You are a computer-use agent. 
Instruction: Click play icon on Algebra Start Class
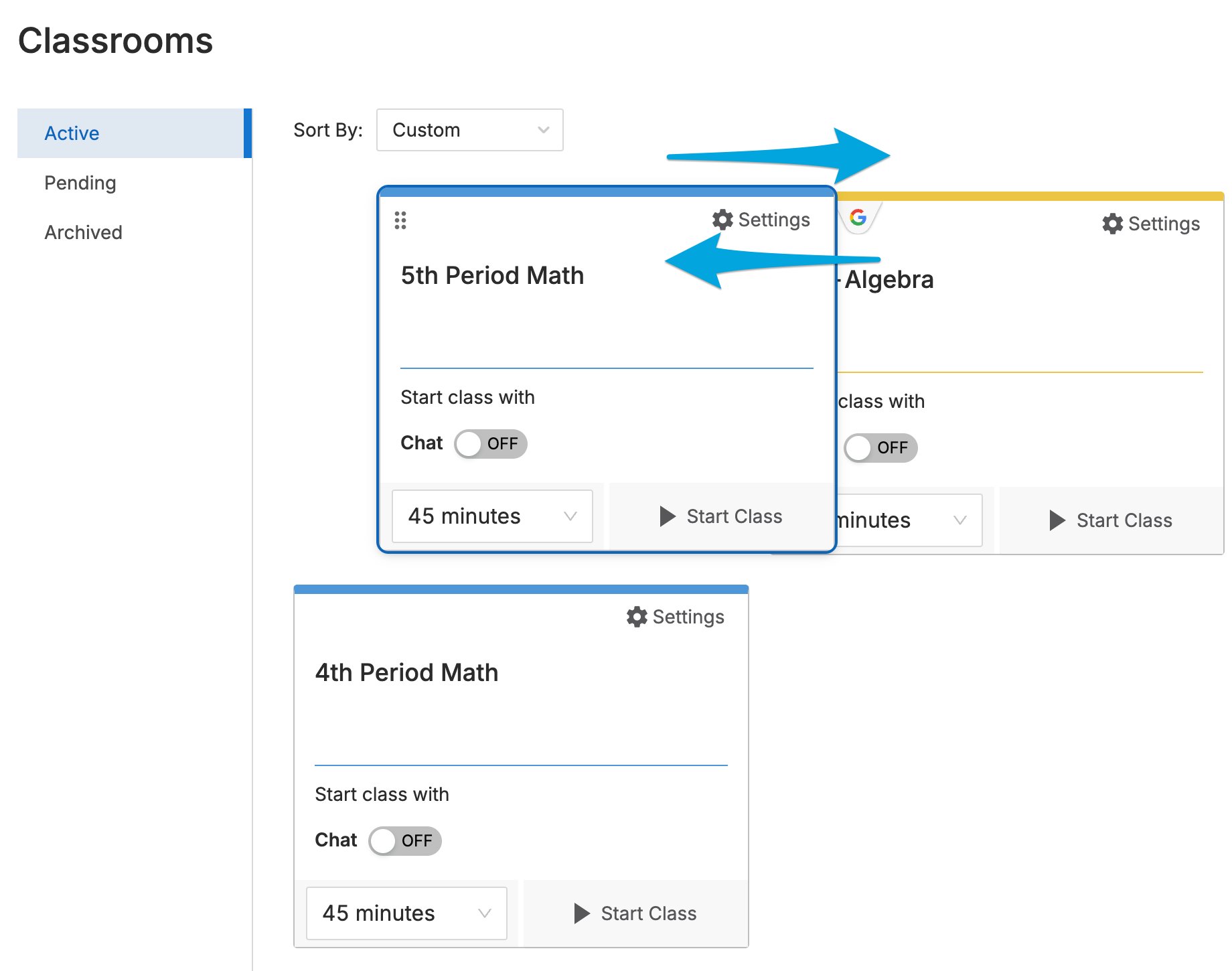(x=1057, y=520)
